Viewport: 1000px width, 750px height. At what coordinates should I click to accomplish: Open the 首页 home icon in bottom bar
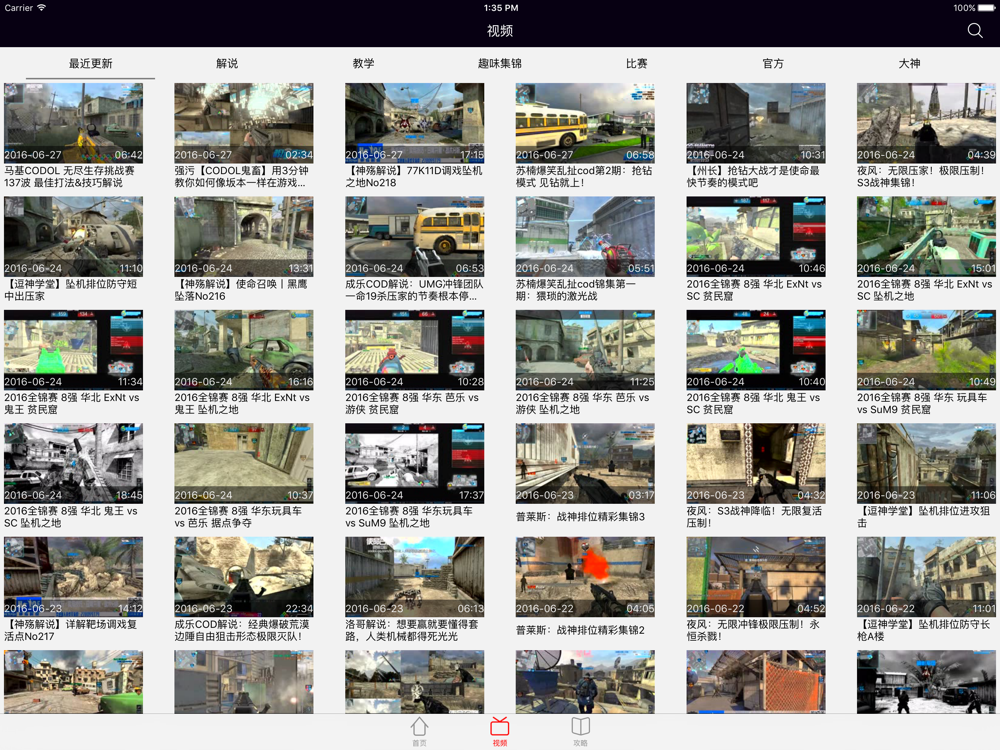coord(419,731)
